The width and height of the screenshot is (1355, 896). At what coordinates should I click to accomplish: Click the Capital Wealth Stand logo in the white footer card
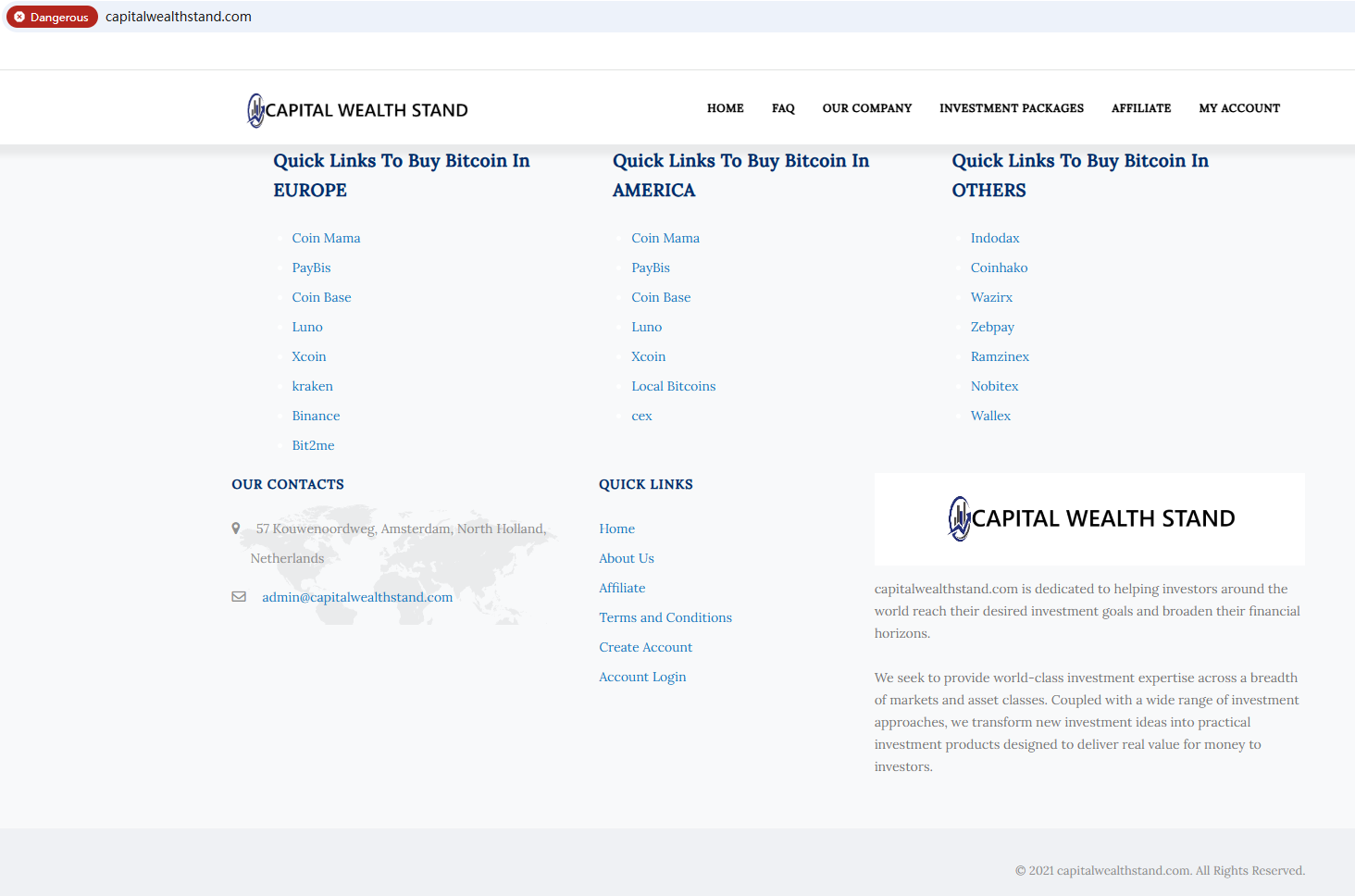coord(1091,518)
